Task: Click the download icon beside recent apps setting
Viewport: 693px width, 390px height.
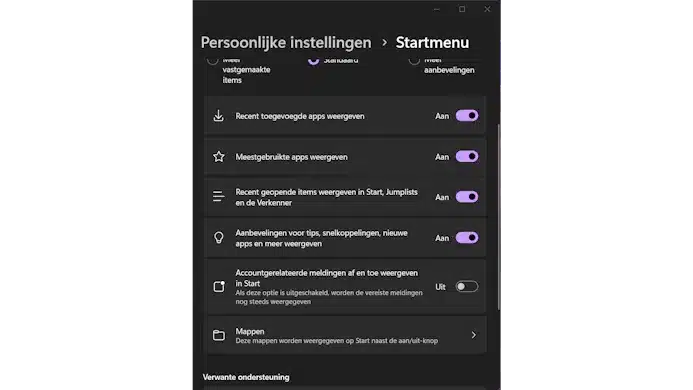Action: tap(218, 116)
